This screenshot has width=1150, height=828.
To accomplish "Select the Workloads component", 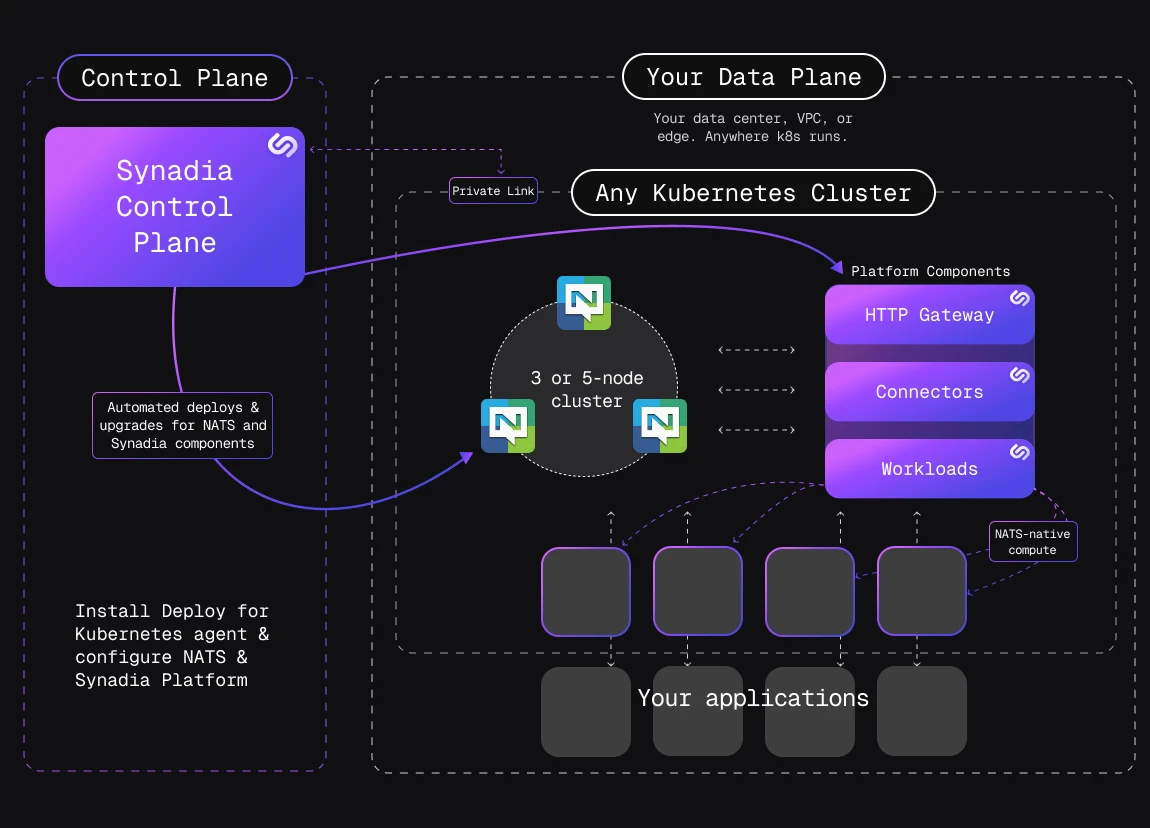I will click(x=929, y=469).
